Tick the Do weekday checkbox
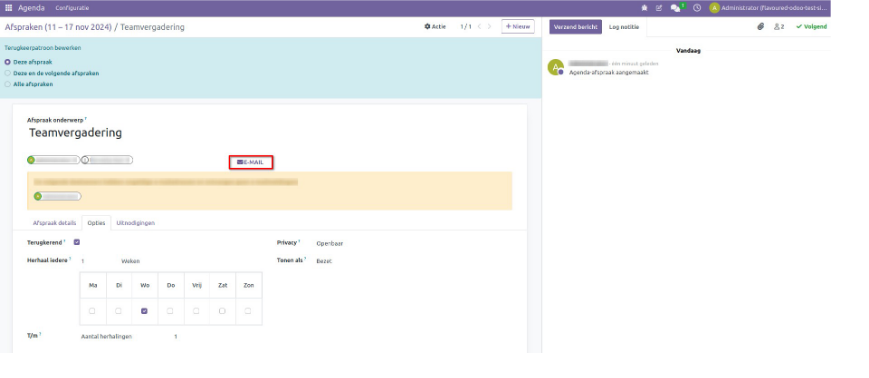This screenshot has width=869, height=378. point(170,311)
